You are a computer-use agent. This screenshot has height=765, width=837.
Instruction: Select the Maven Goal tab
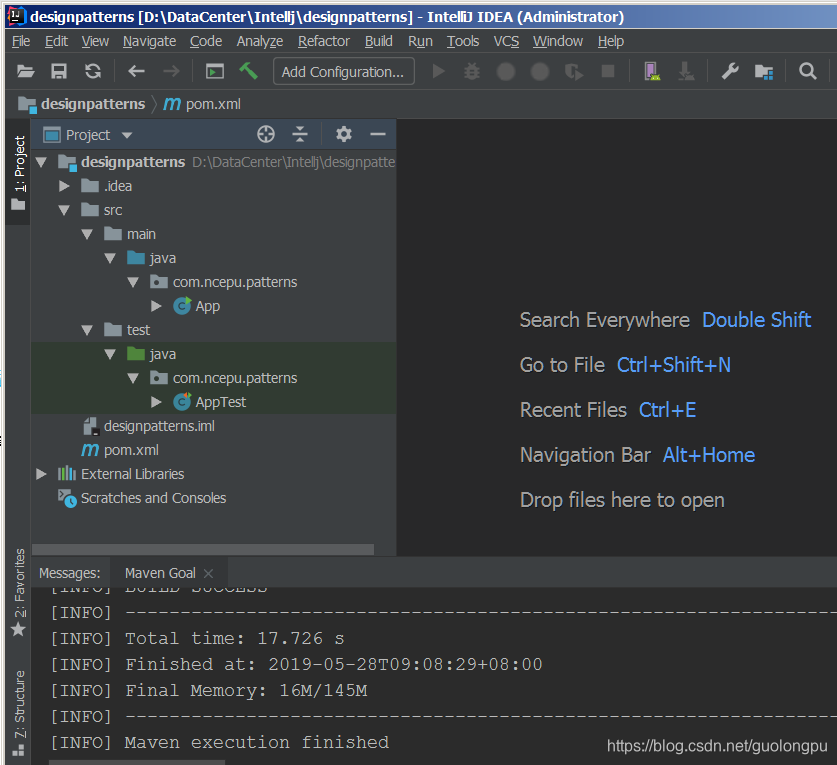pyautogui.click(x=160, y=573)
